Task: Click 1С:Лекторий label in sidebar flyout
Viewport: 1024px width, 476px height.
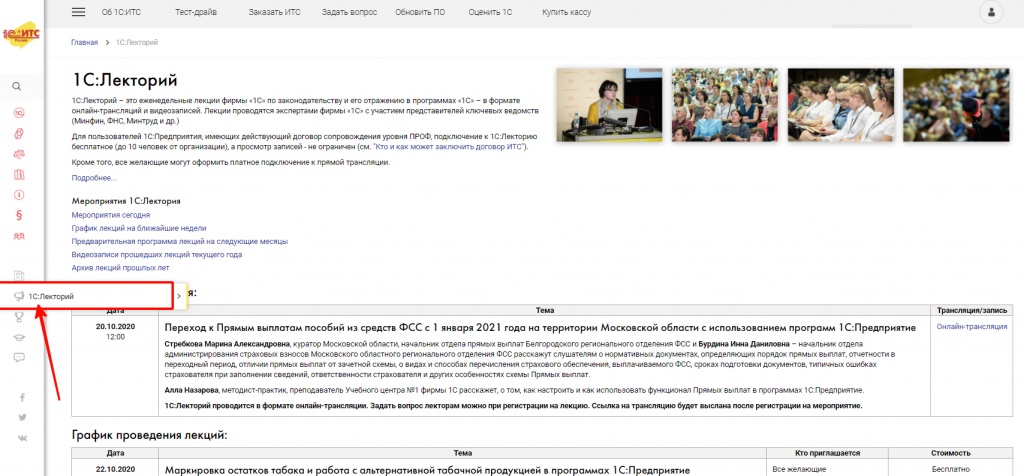Action: pos(51,296)
